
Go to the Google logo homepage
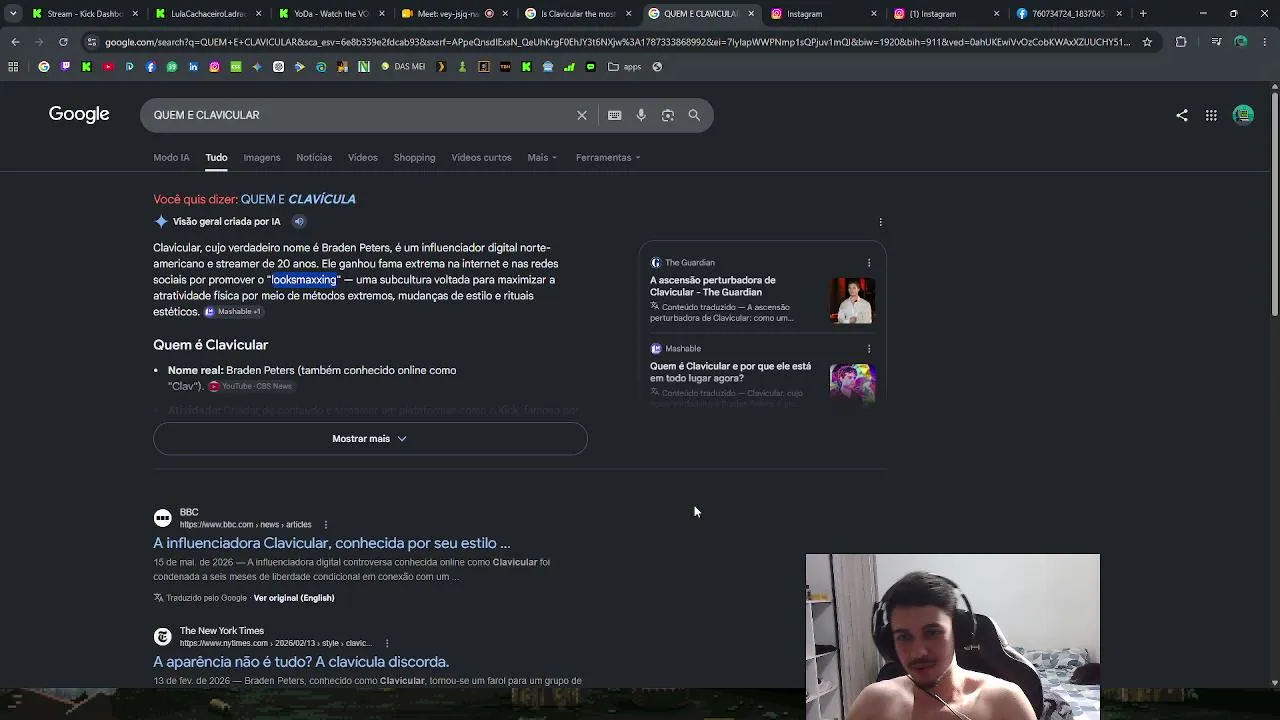79,114
